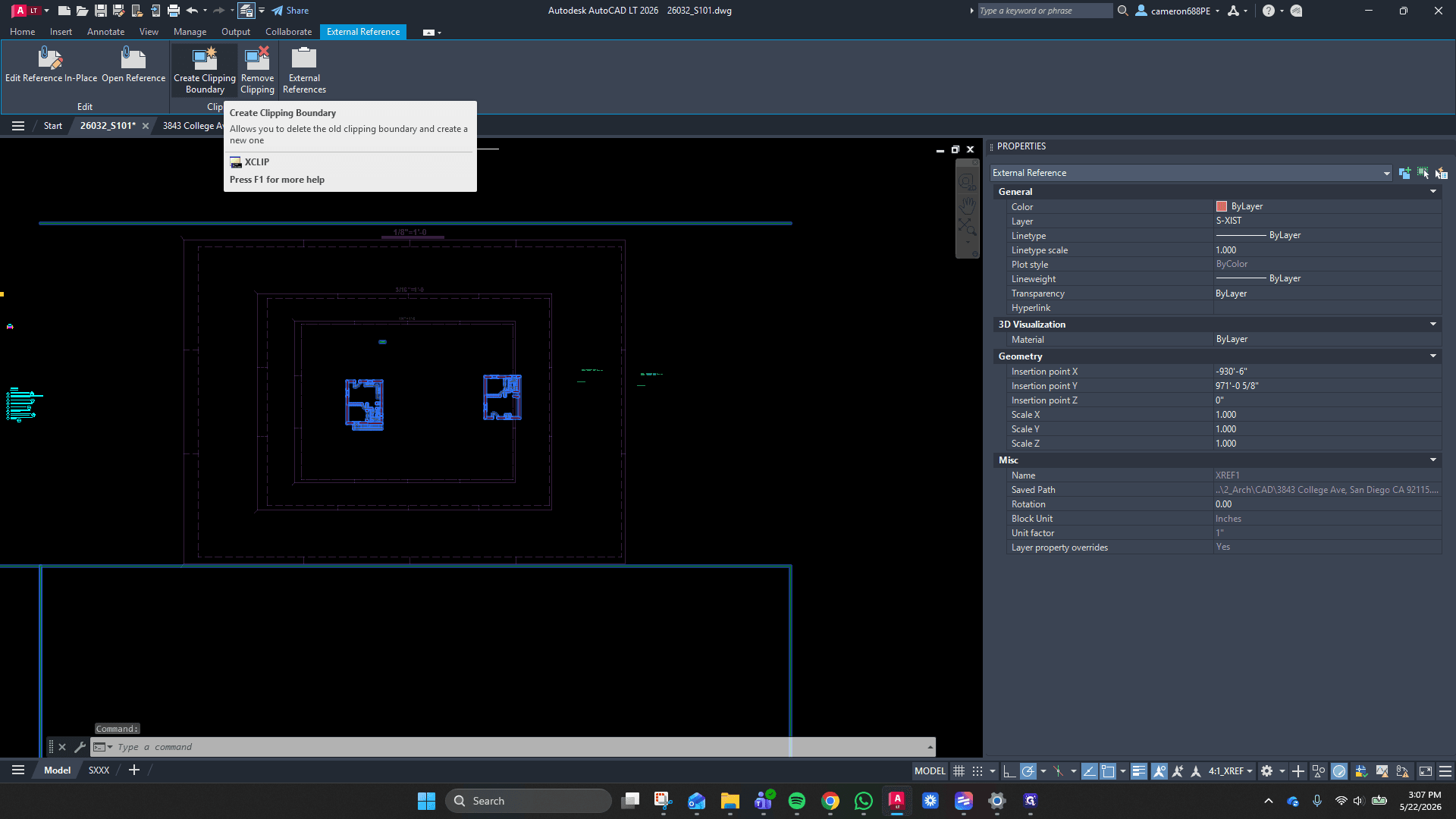
Task: Open the Insert ribbon tab
Action: (x=61, y=32)
